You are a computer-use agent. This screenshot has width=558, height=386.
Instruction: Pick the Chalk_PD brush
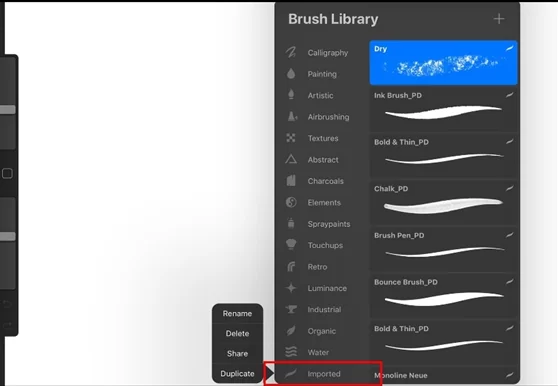[443, 202]
